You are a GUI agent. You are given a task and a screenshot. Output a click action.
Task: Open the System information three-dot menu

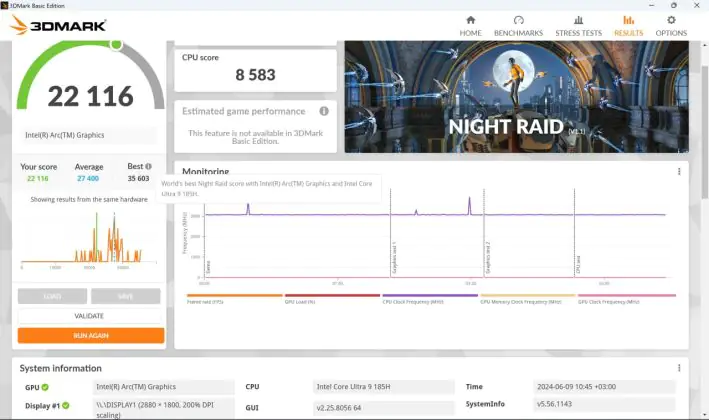[x=679, y=368]
